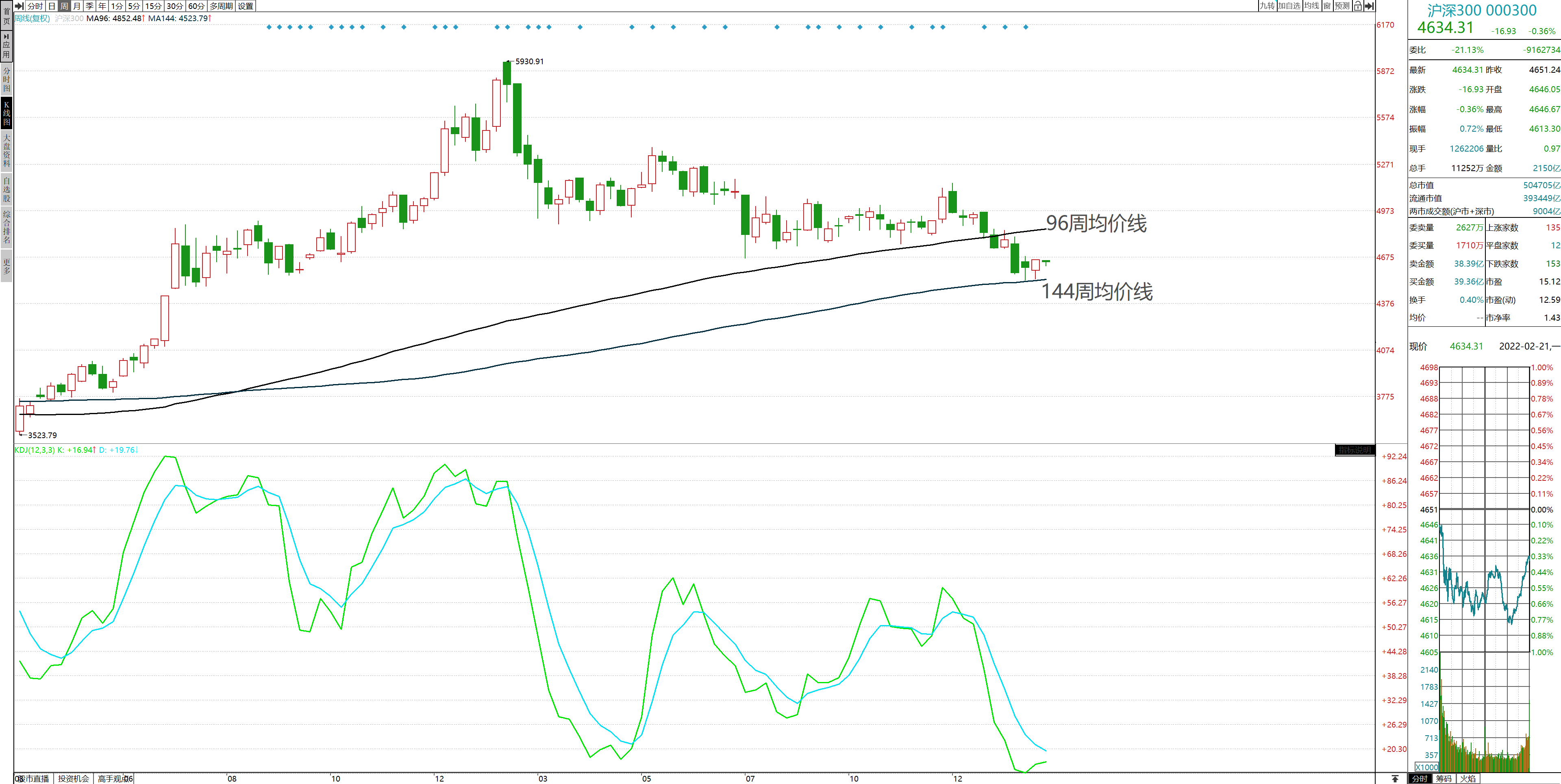Screen dimensions: 1561x784
Task: Open 设置 settings in period toolbar
Action: pos(246,6)
